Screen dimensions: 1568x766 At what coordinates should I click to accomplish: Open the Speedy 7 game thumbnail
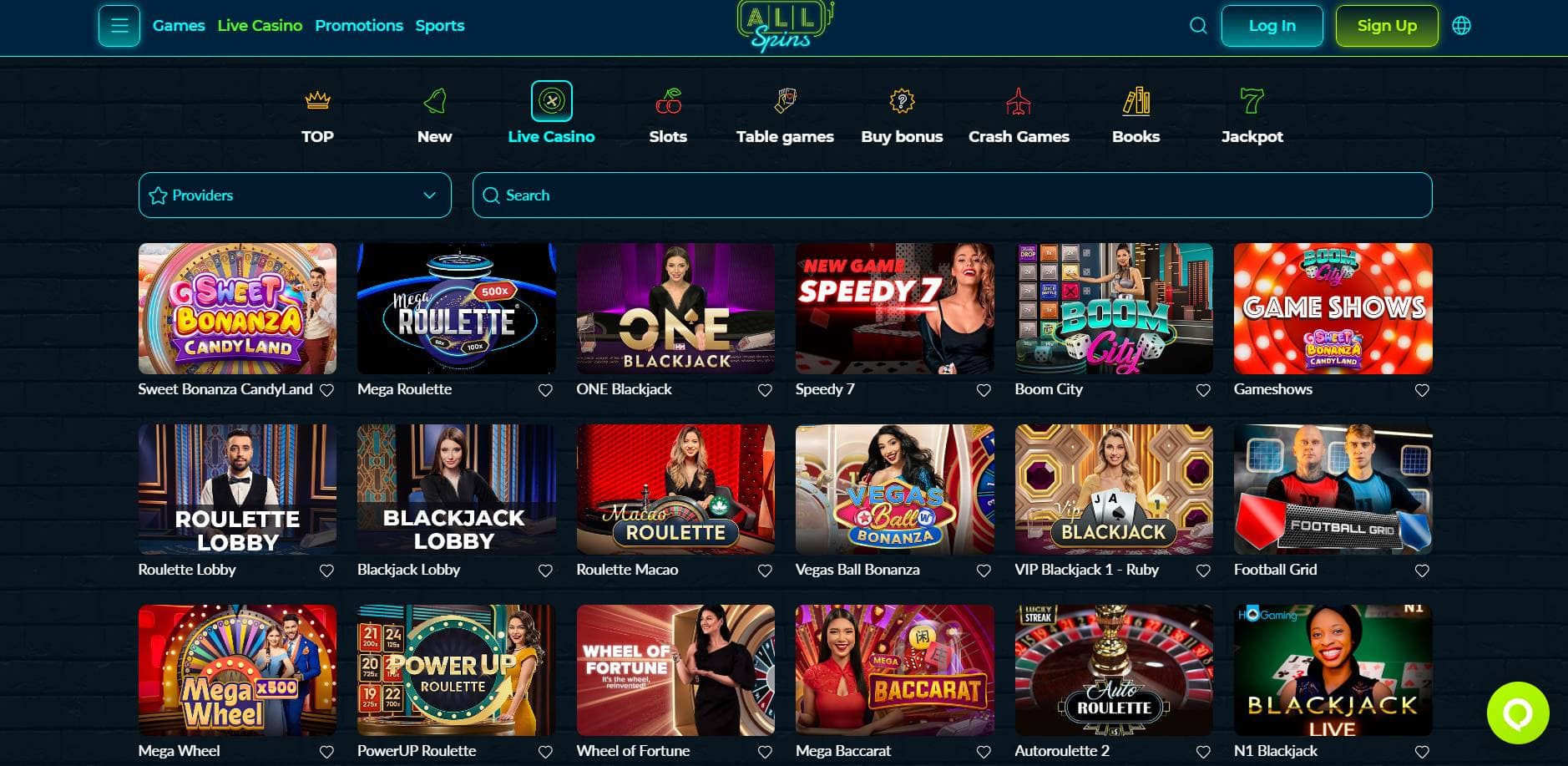tap(894, 308)
